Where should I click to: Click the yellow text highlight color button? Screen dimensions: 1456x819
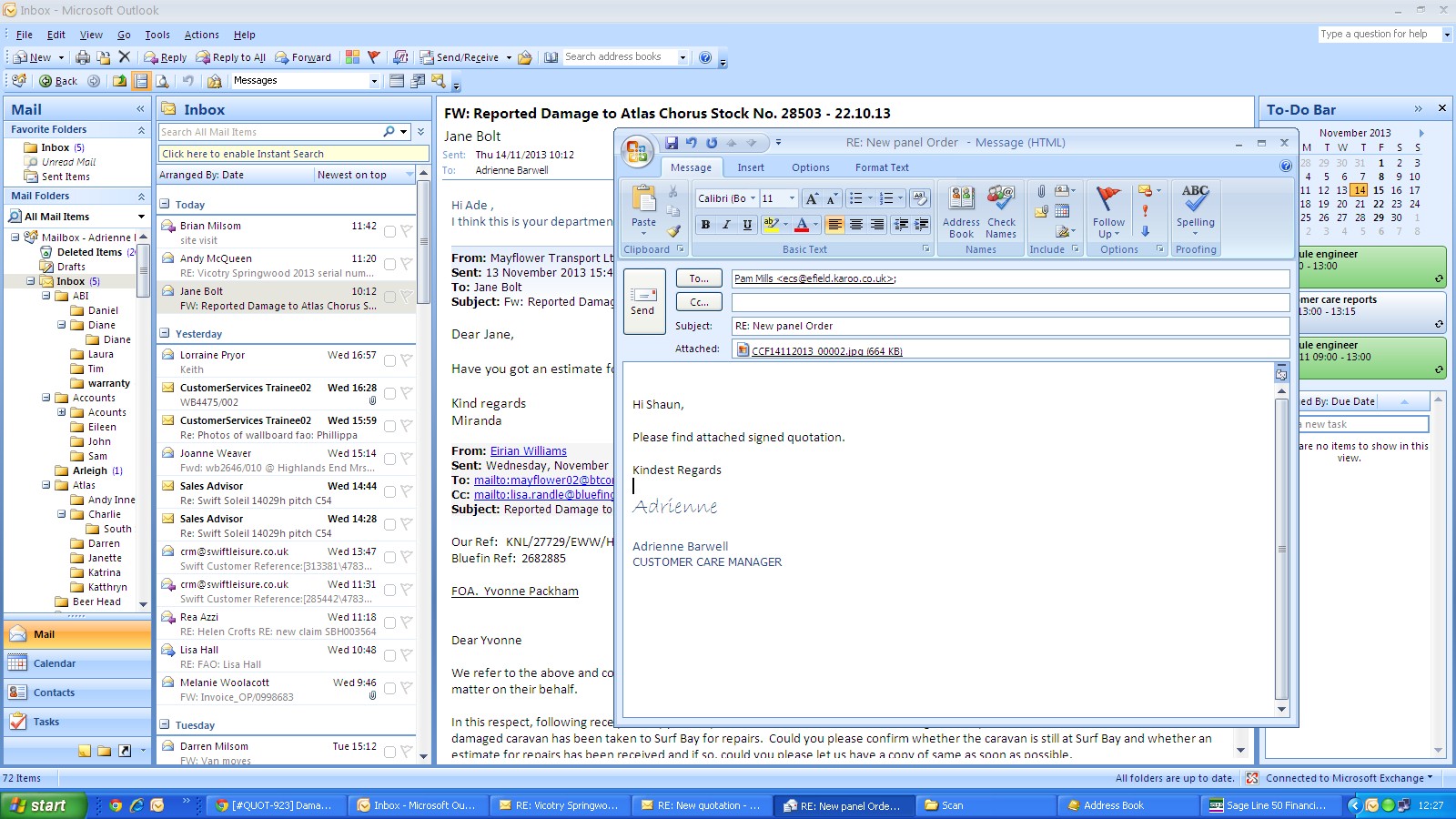pyautogui.click(x=771, y=225)
